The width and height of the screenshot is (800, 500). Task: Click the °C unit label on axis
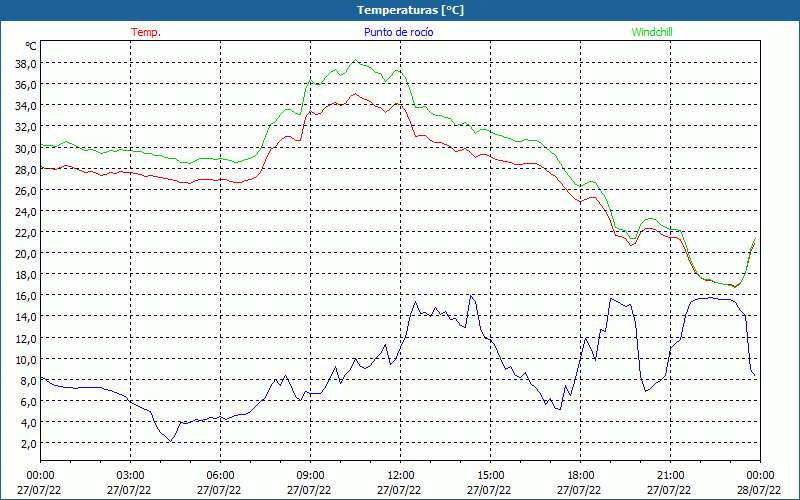point(31,46)
